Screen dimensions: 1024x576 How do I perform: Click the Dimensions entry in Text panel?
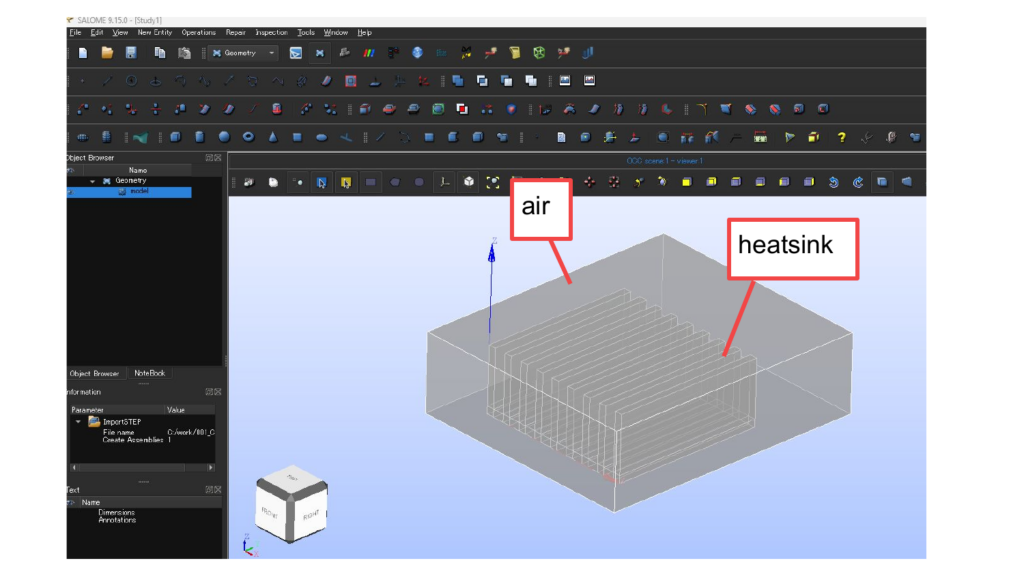(116, 512)
